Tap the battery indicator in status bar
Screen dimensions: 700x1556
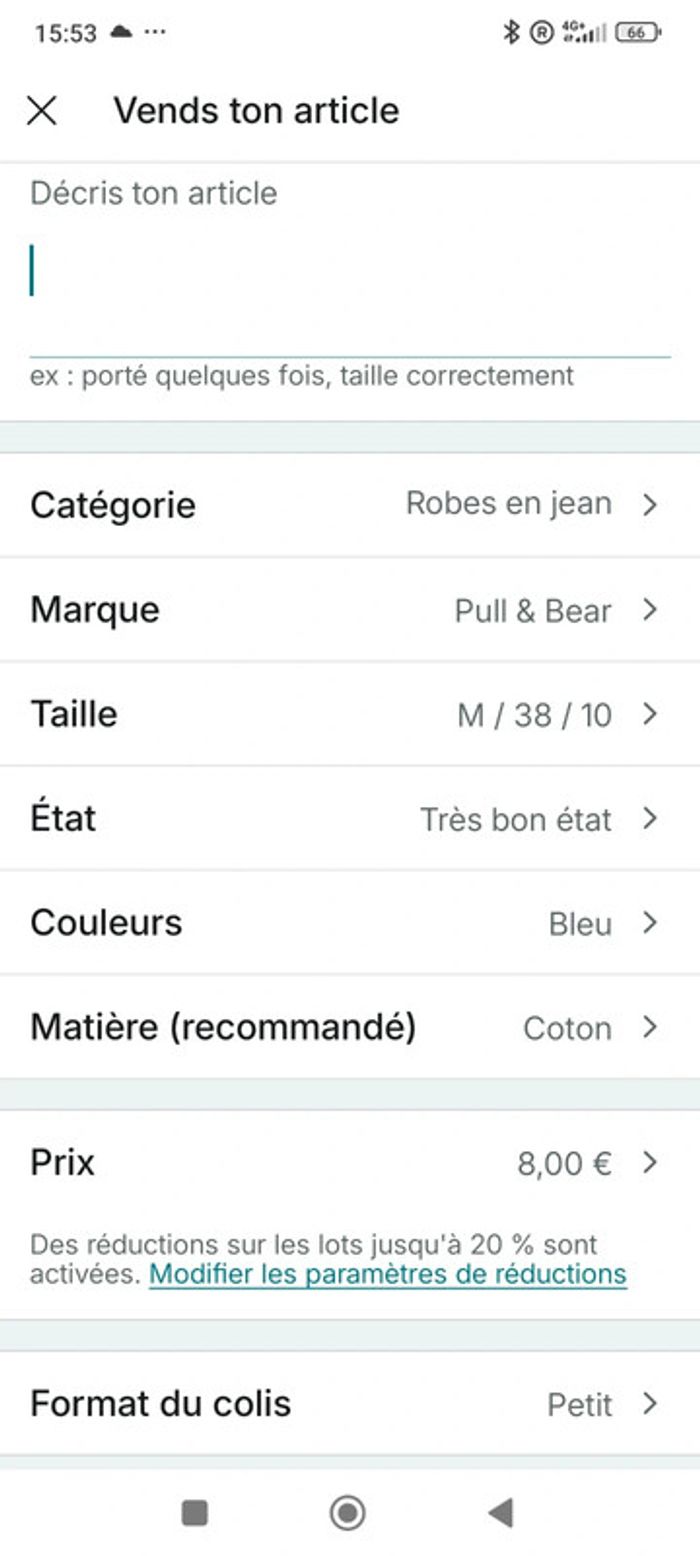tap(638, 32)
